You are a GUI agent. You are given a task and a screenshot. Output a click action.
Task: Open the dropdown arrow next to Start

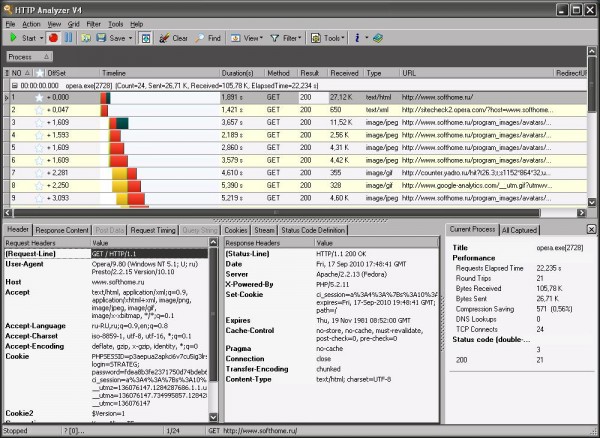point(41,38)
